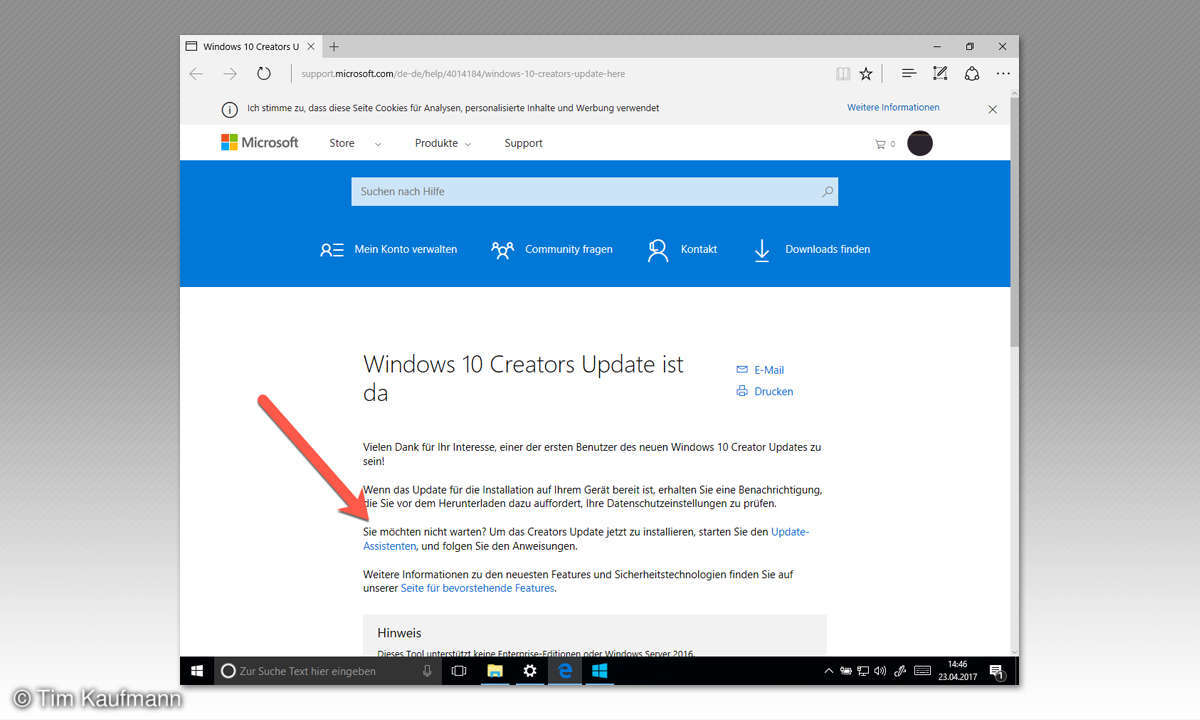
Task: Open the Edge Hub lines icon
Action: pos(909,73)
